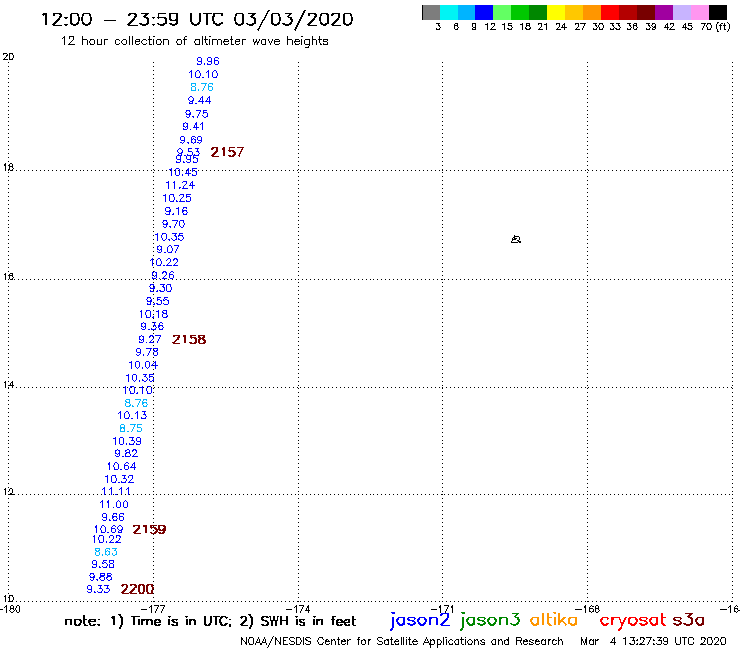Click the light green 12–15 ft swatch
The width and height of the screenshot is (740, 650).
502,12
